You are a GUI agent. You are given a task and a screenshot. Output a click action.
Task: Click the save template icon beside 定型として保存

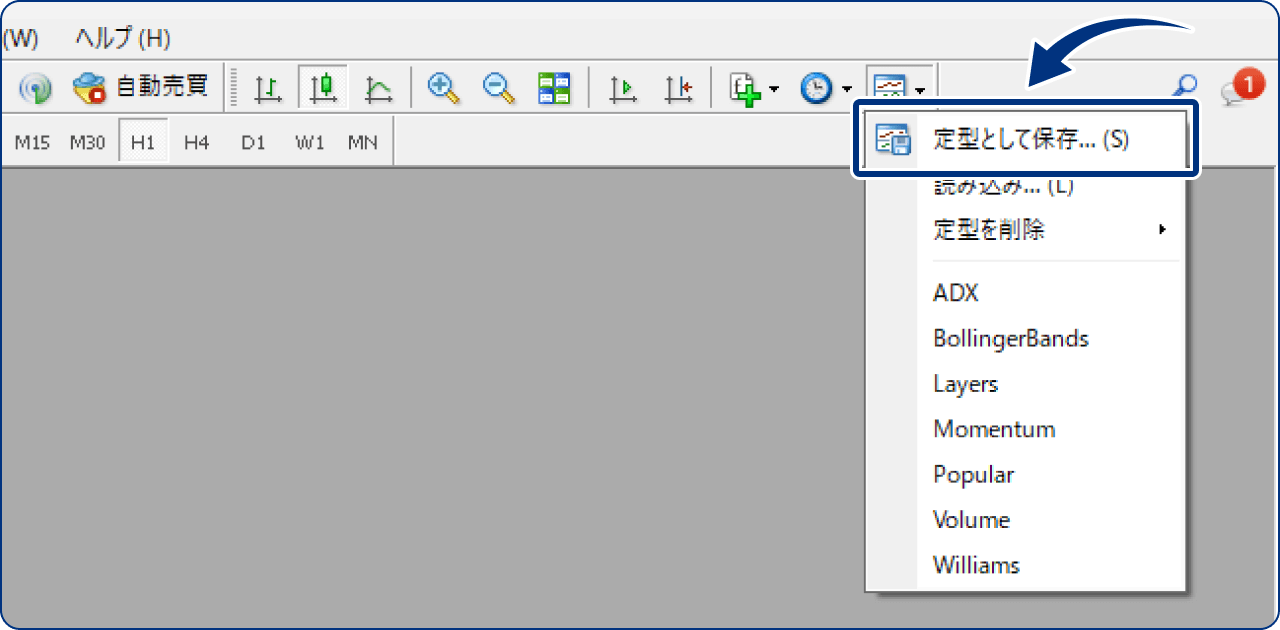(x=892, y=140)
